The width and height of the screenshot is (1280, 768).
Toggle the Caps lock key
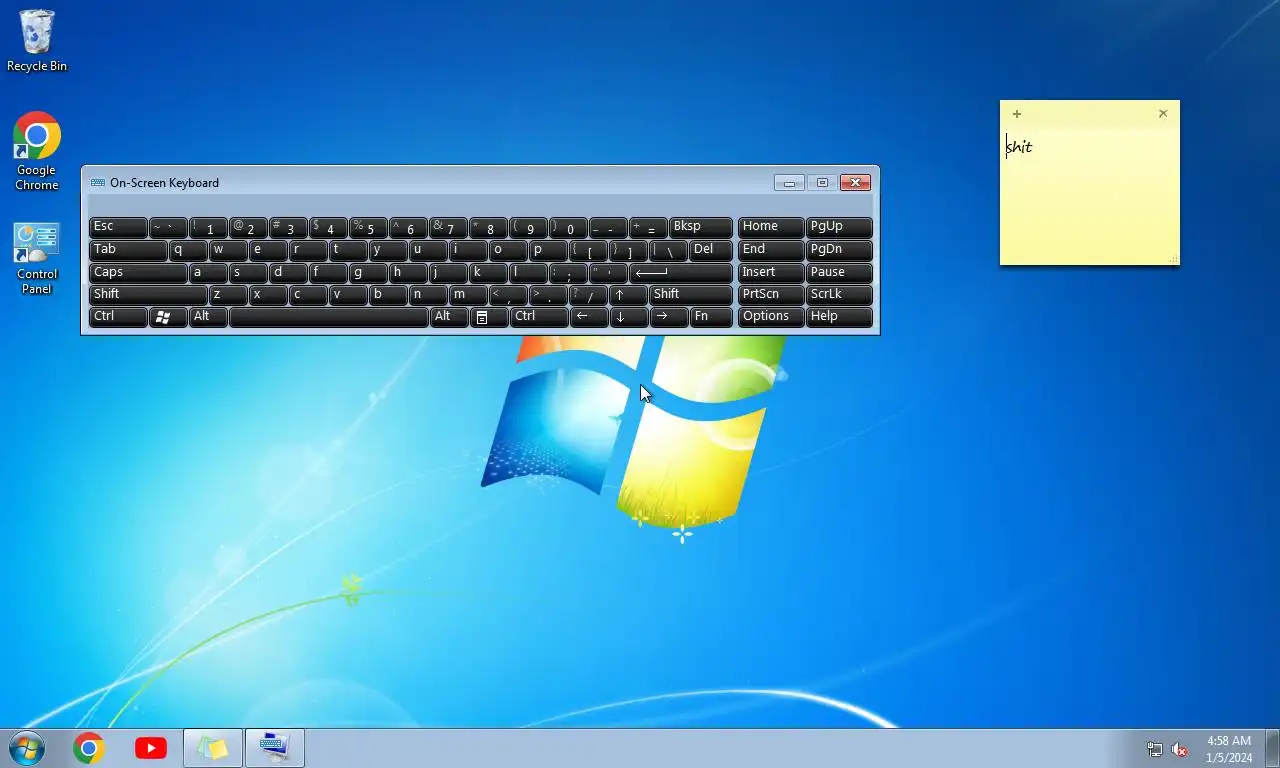click(x=138, y=272)
